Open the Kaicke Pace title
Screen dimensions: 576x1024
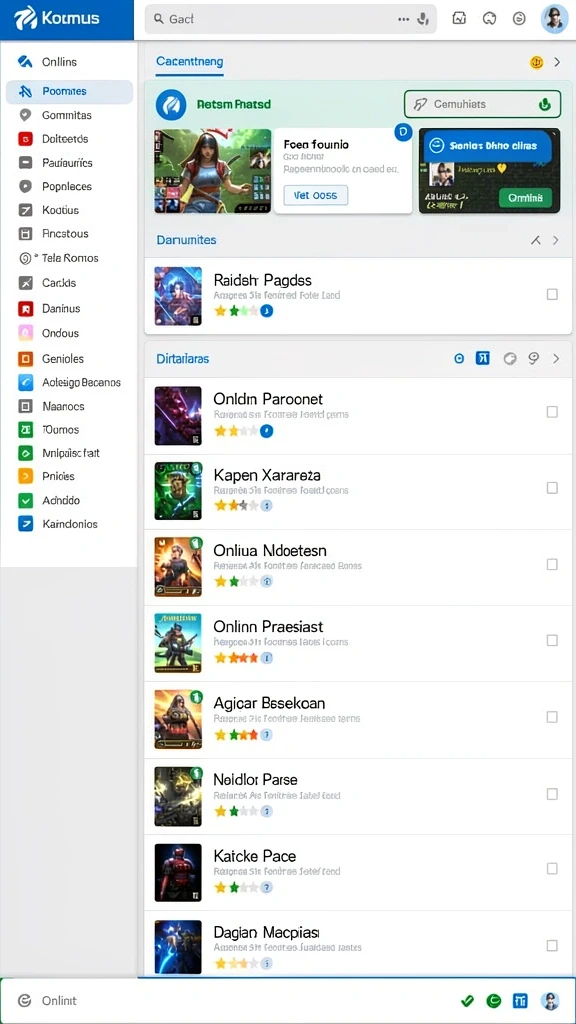click(255, 856)
